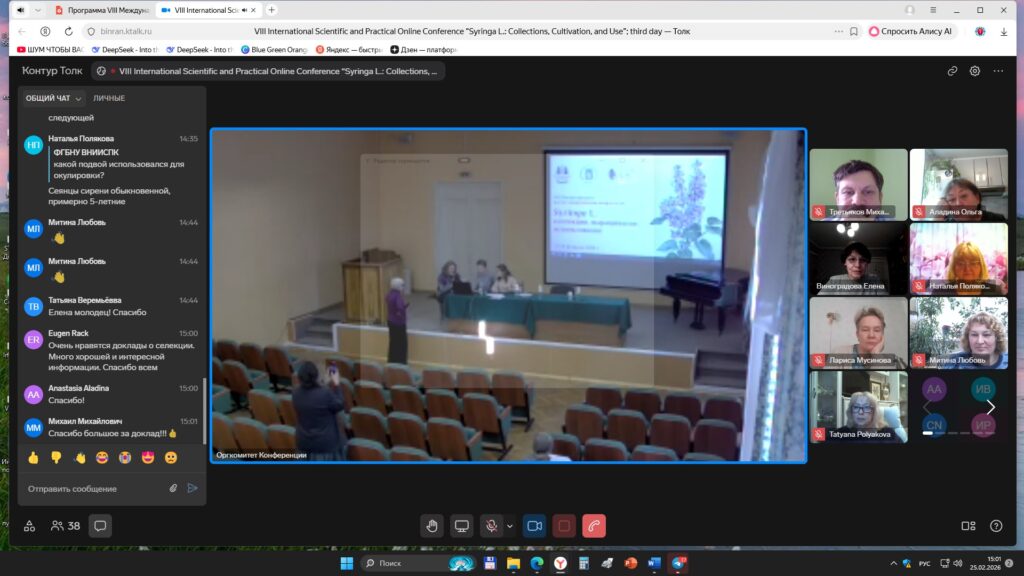Unmute the microphone
1024x576 pixels.
coord(491,526)
